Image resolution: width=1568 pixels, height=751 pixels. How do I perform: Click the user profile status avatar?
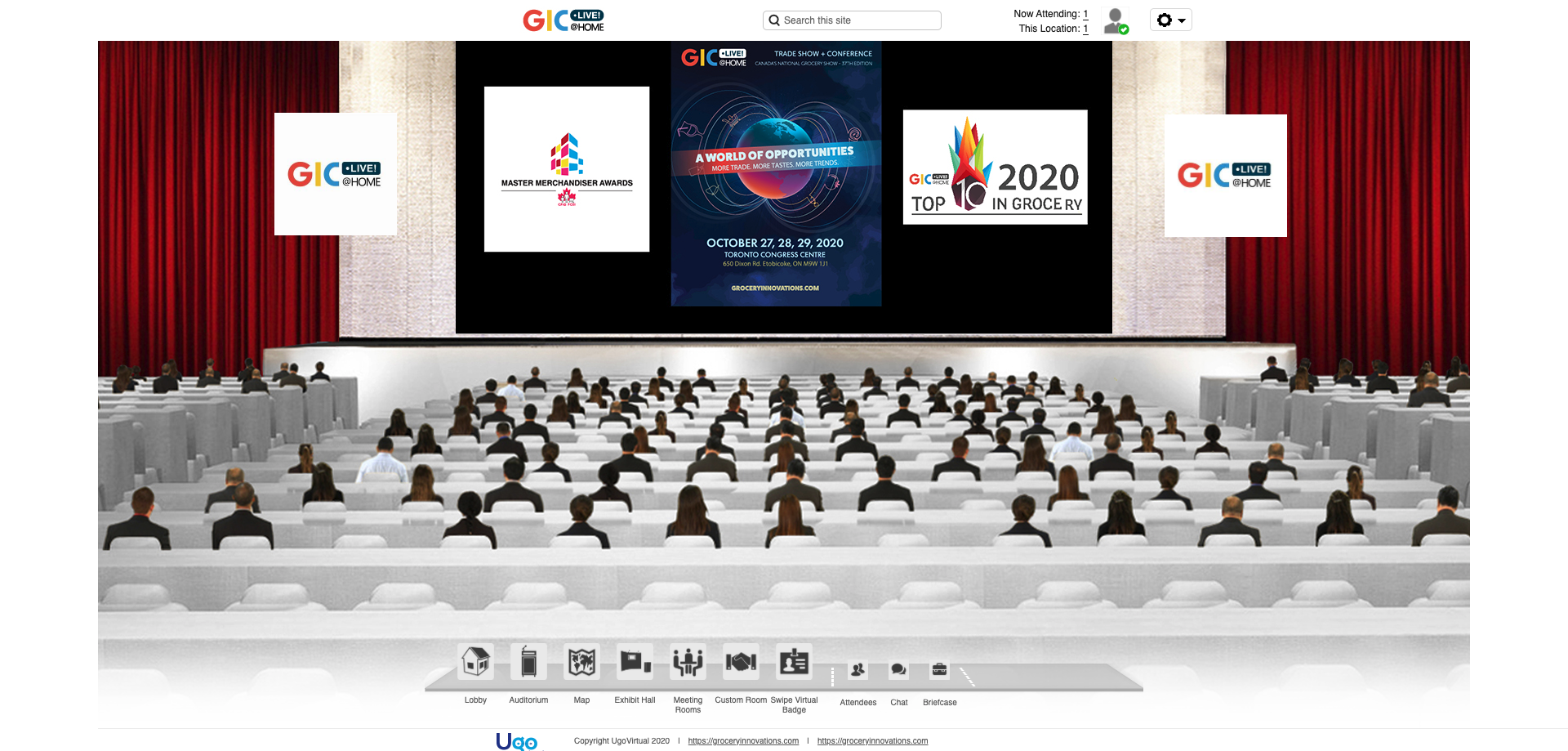1116,21
